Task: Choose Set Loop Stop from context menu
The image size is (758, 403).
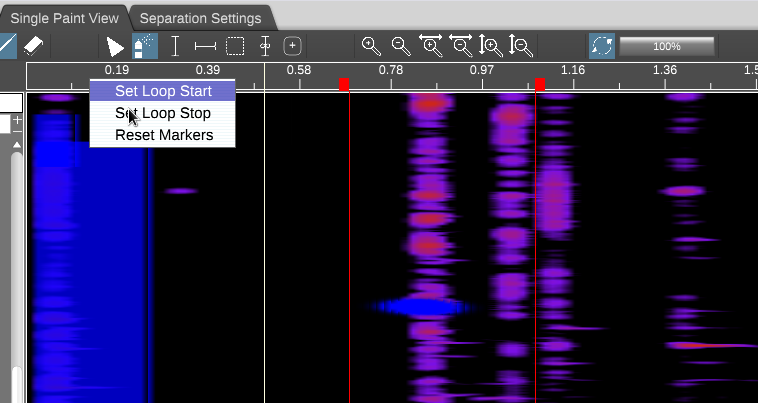Action: (163, 113)
